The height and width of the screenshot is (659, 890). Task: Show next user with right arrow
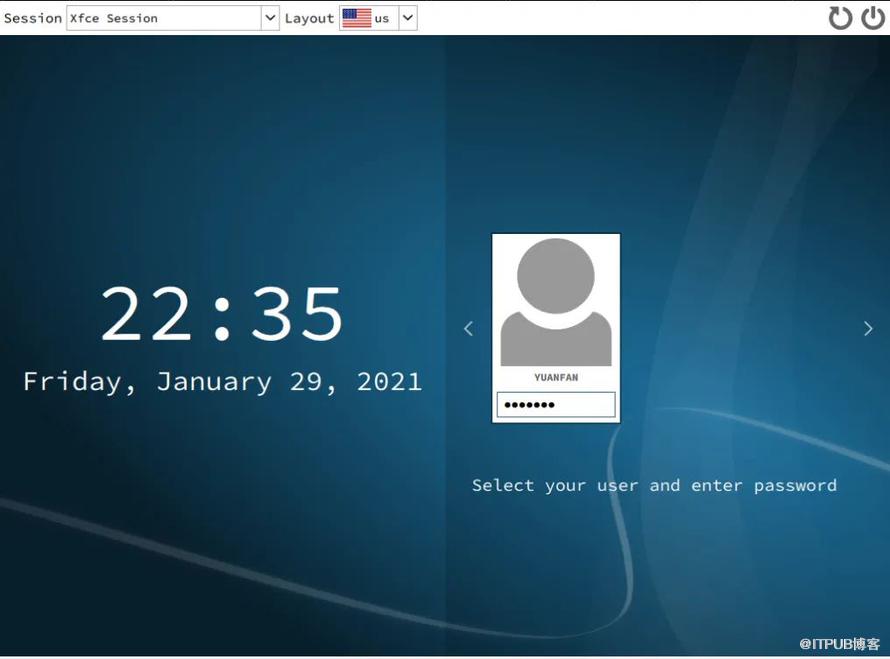coord(868,329)
